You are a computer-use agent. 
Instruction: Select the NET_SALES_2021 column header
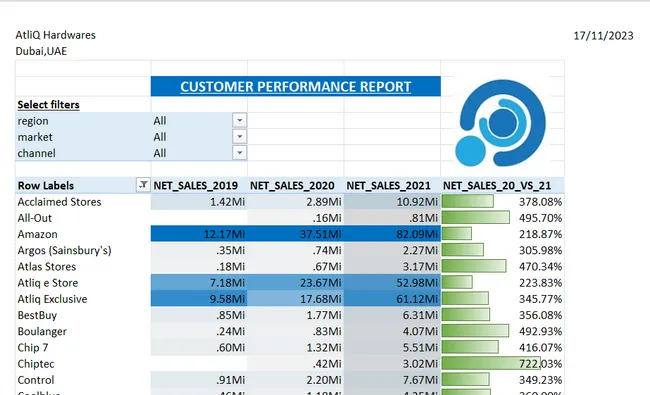click(x=388, y=186)
